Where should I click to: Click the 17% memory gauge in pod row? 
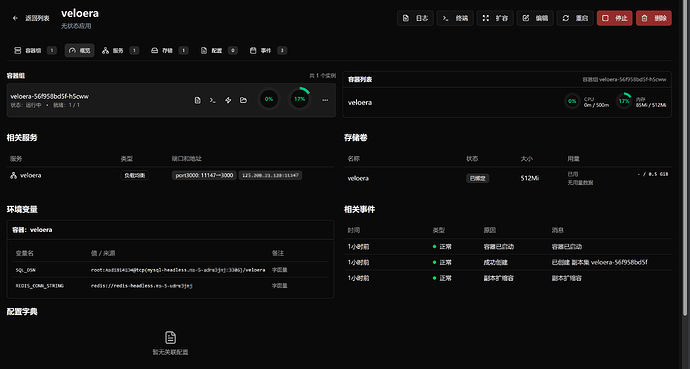point(300,99)
